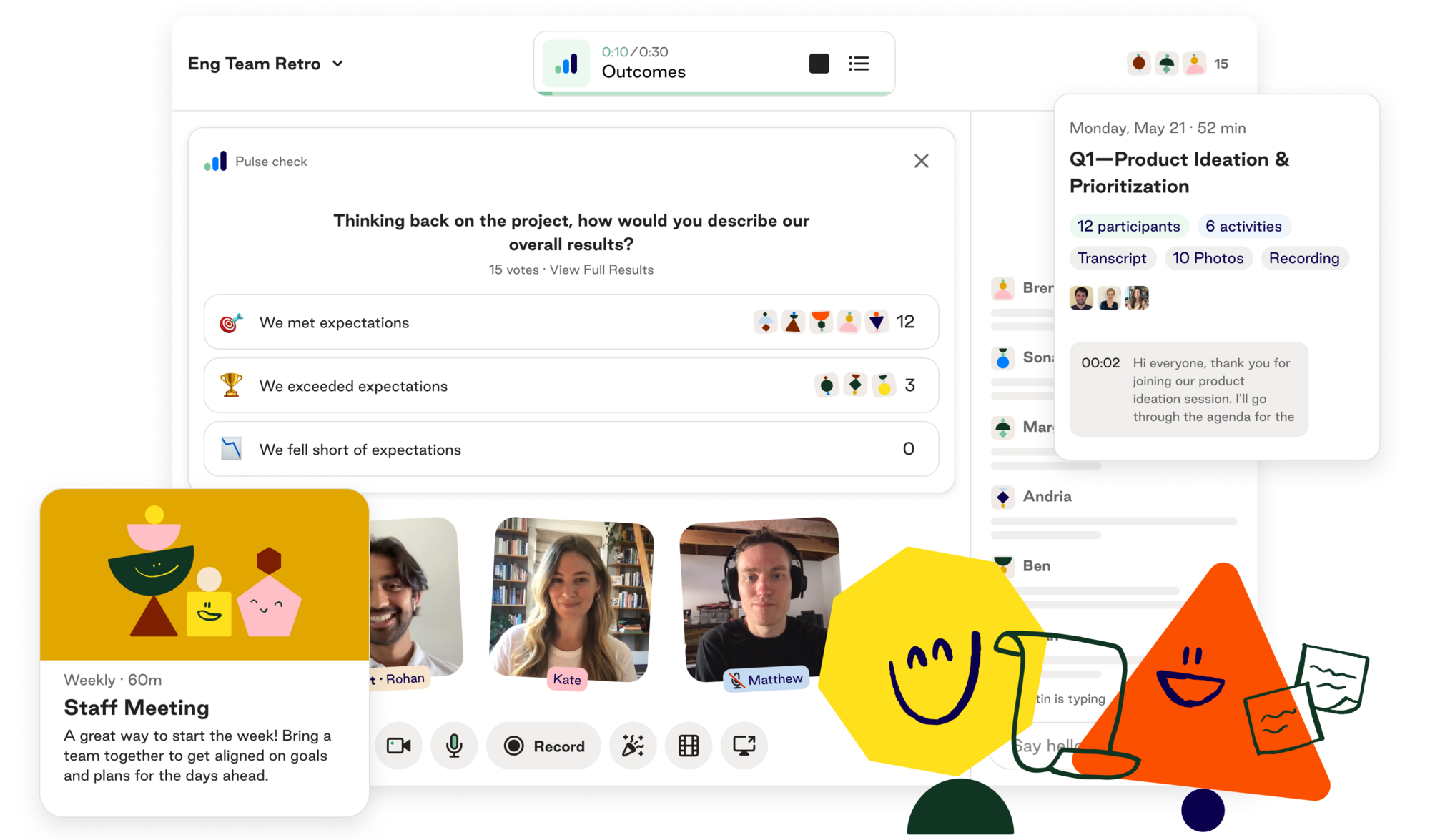Click the Outcomes timer progress bar
Image resolution: width=1430 pixels, height=840 pixels.
[714, 93]
